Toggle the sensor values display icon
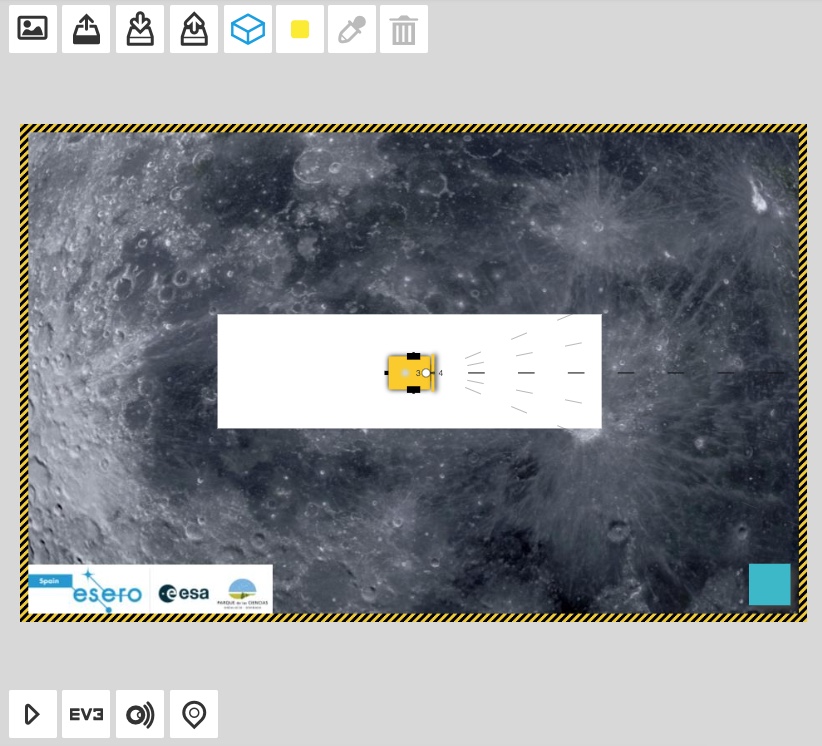Viewport: 822px width, 746px height. pos(140,714)
